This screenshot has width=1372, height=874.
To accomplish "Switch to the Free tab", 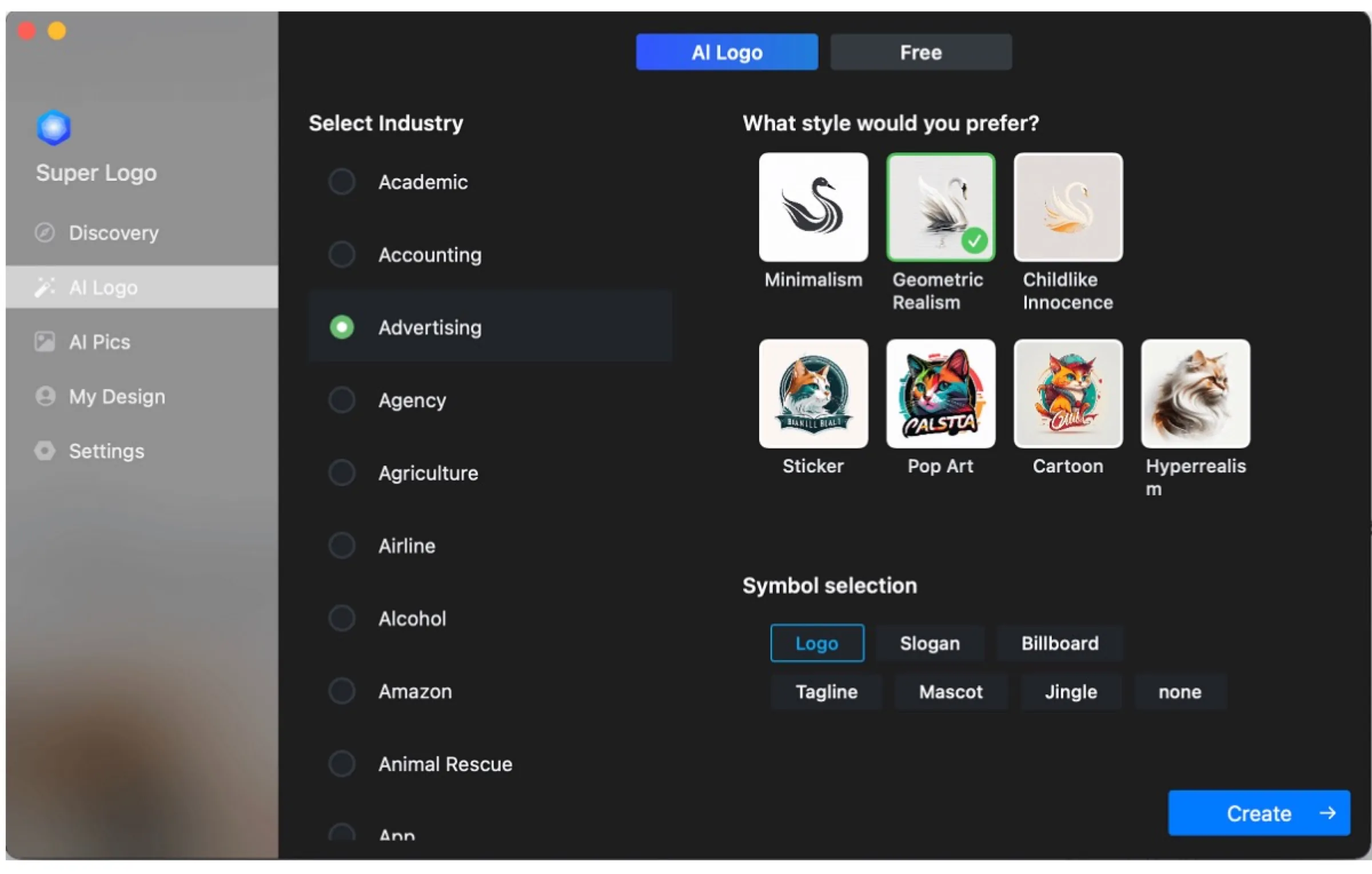I will [x=920, y=52].
